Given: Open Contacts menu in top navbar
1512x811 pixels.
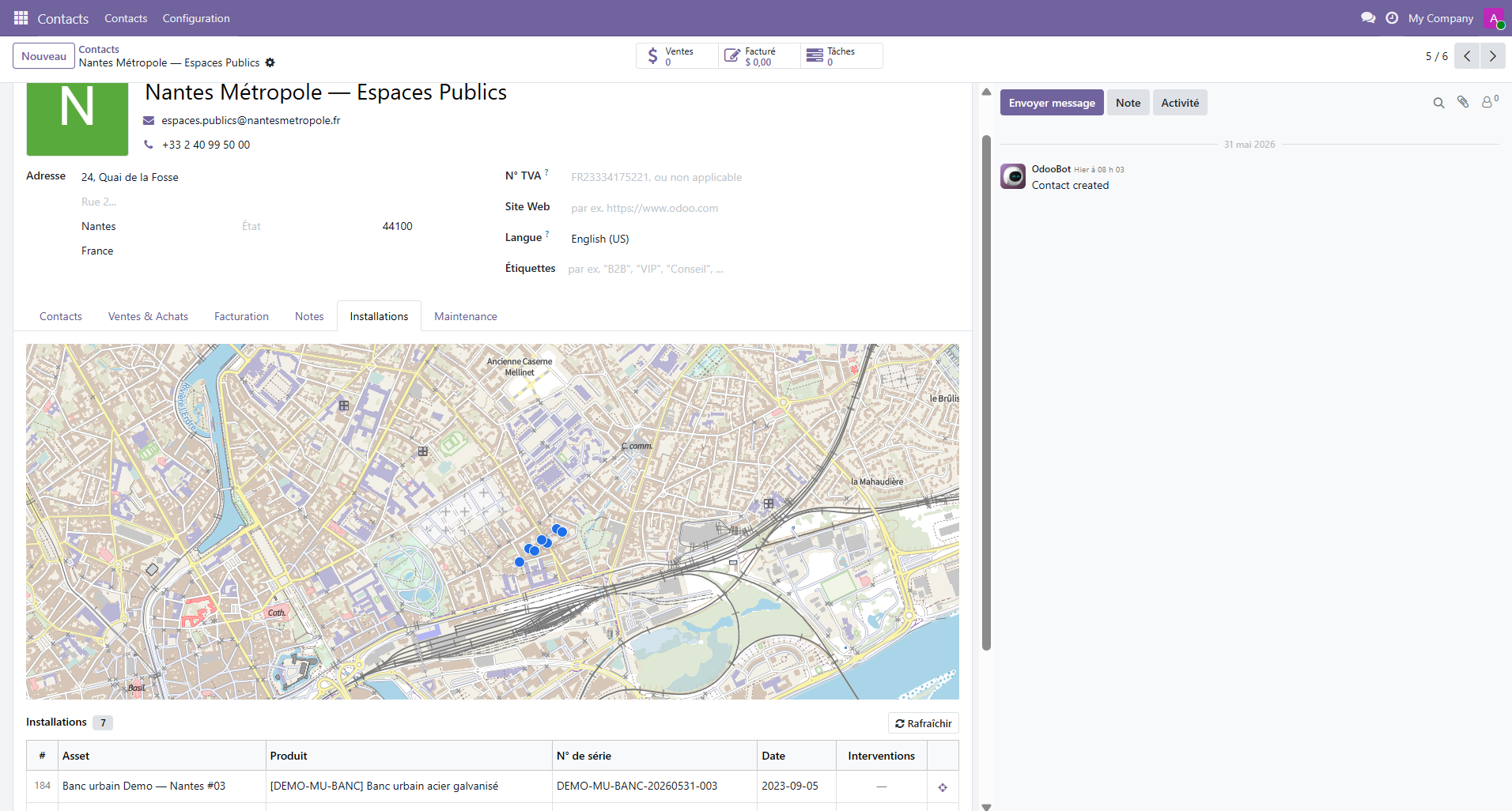Looking at the screenshot, I should pos(126,18).
